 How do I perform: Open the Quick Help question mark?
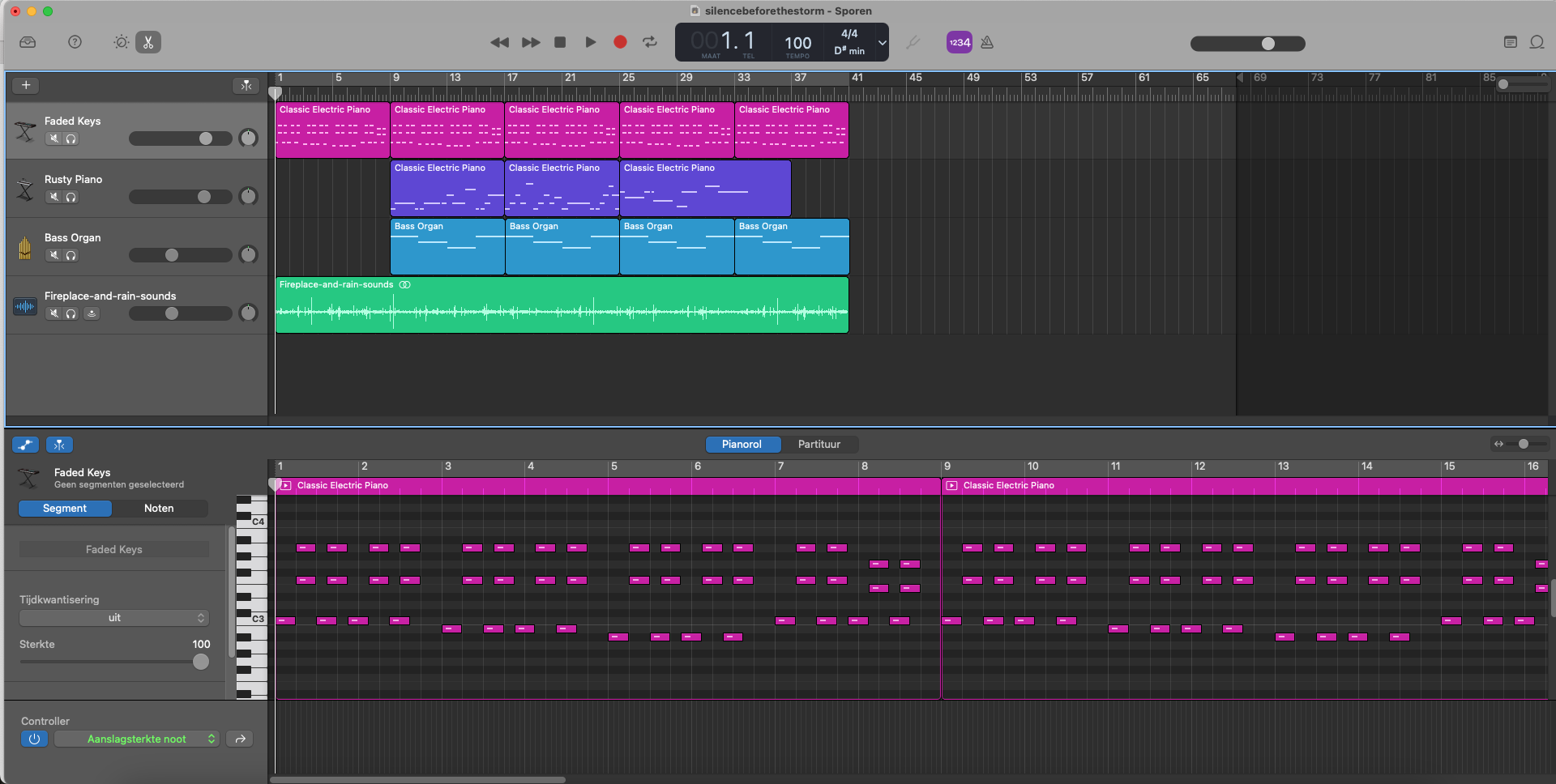pyautogui.click(x=75, y=42)
